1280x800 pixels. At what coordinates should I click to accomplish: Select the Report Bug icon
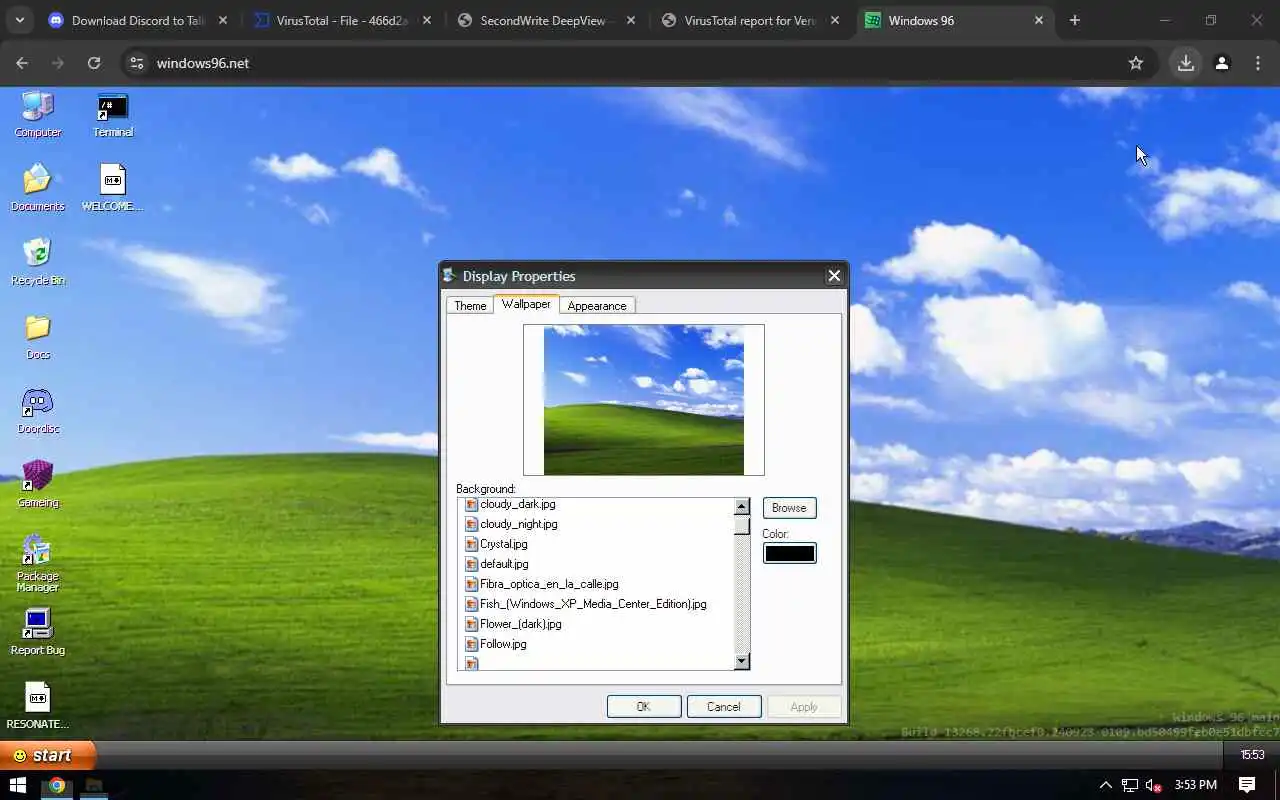click(x=37, y=632)
